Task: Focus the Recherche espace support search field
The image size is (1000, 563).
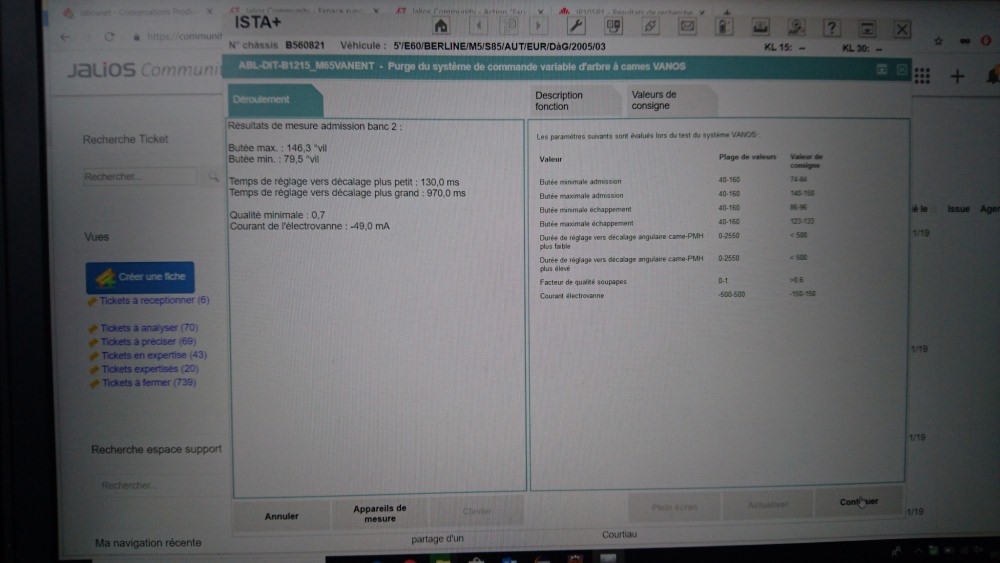Action: coord(159,485)
